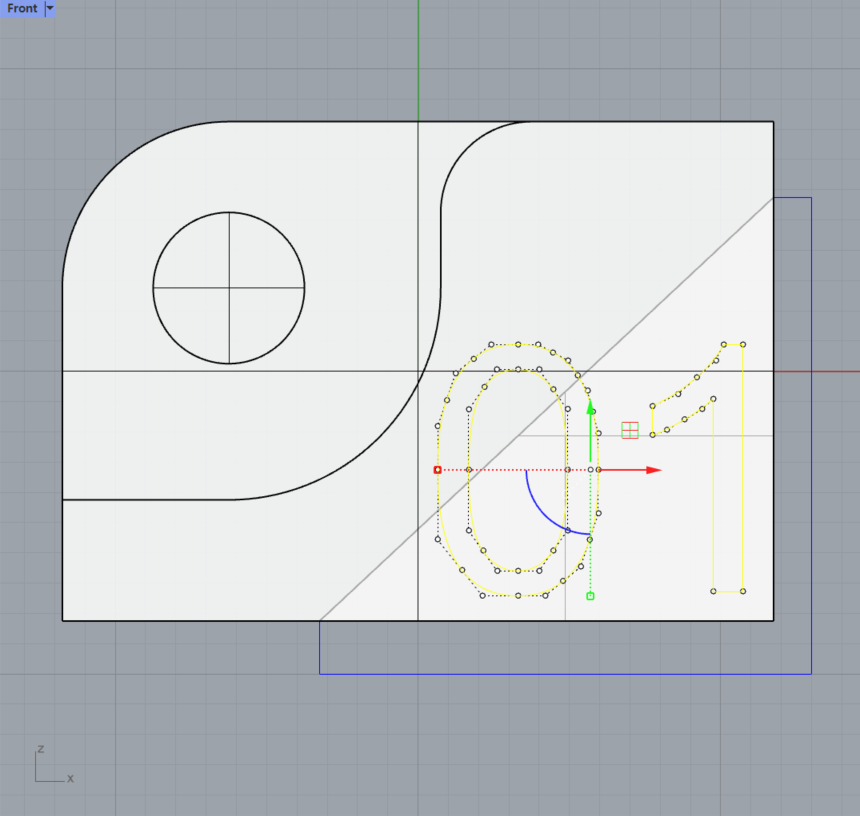This screenshot has width=860, height=816.
Task: Select the gumball red square scale handle
Action: pyautogui.click(x=438, y=470)
